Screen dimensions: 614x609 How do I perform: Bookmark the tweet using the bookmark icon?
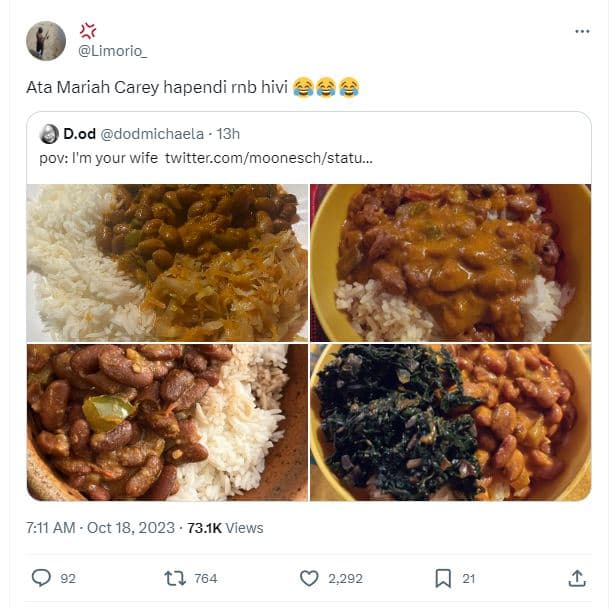442,577
